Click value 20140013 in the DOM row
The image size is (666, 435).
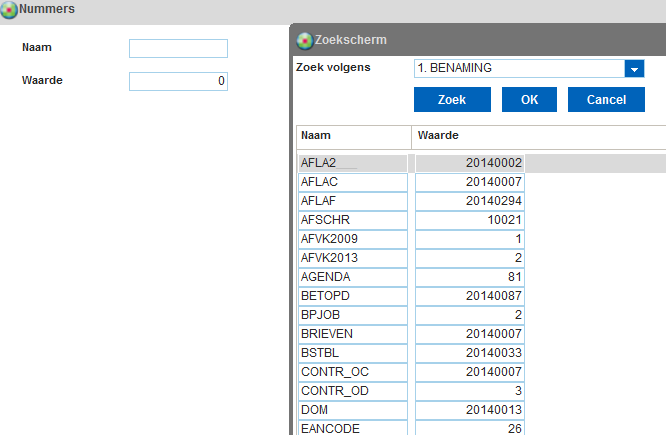tap(470, 410)
